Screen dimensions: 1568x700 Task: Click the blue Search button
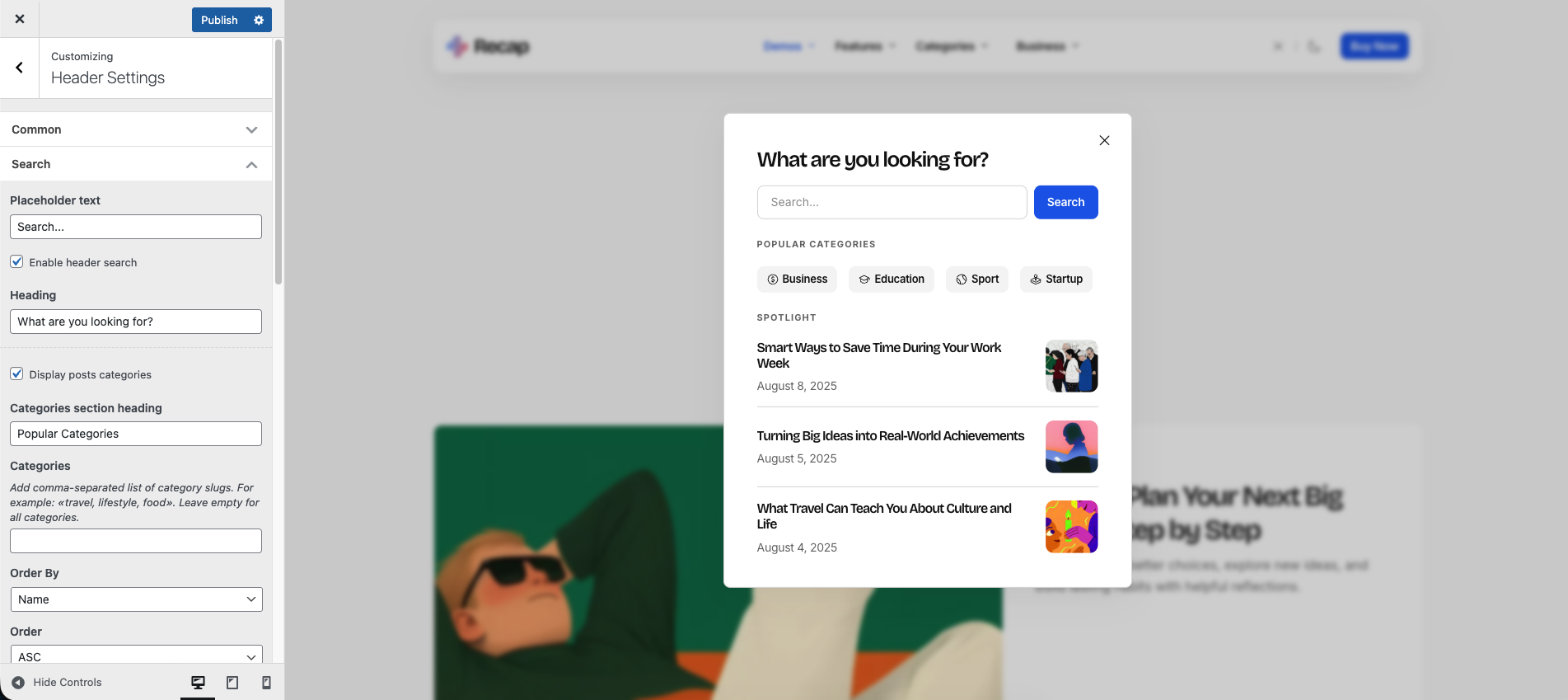click(1065, 202)
